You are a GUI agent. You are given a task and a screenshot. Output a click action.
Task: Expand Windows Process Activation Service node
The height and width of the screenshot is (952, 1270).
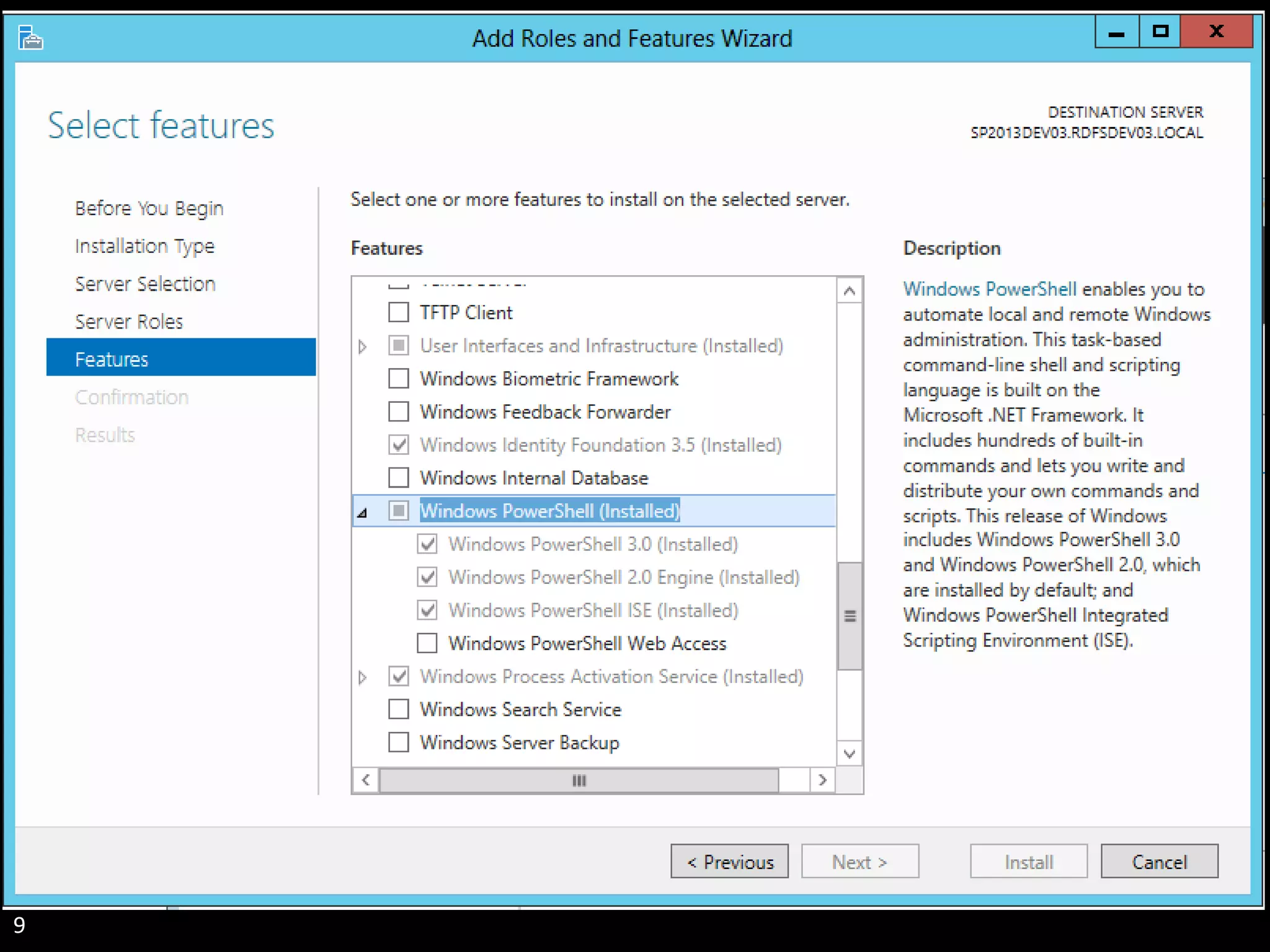click(363, 677)
